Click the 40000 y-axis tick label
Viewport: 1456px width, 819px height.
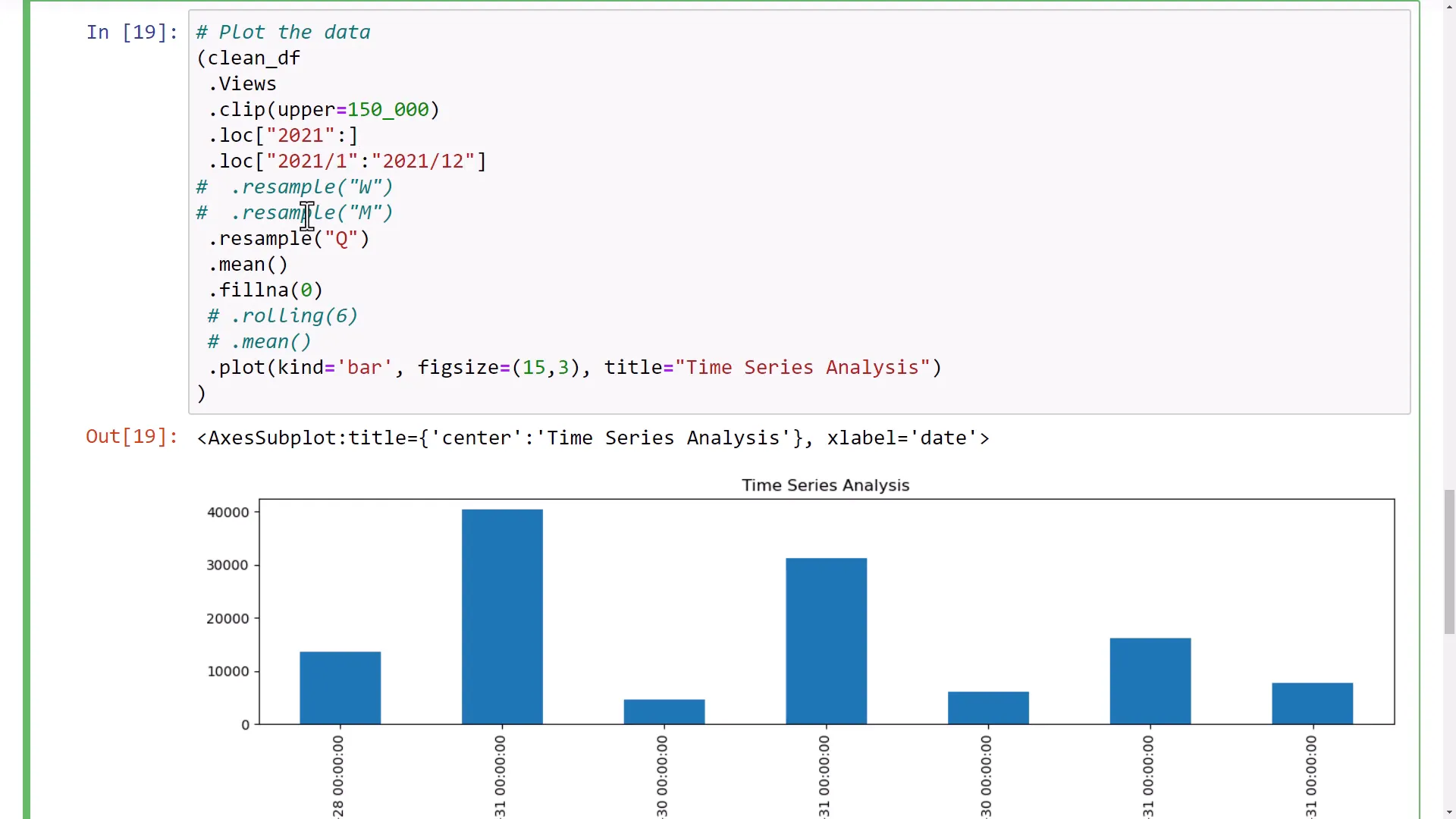point(226,512)
